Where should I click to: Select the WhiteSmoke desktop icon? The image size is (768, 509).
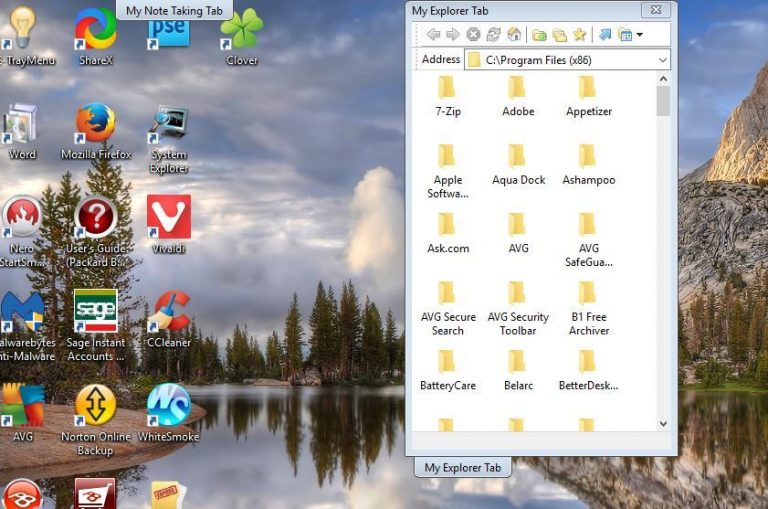click(168, 413)
